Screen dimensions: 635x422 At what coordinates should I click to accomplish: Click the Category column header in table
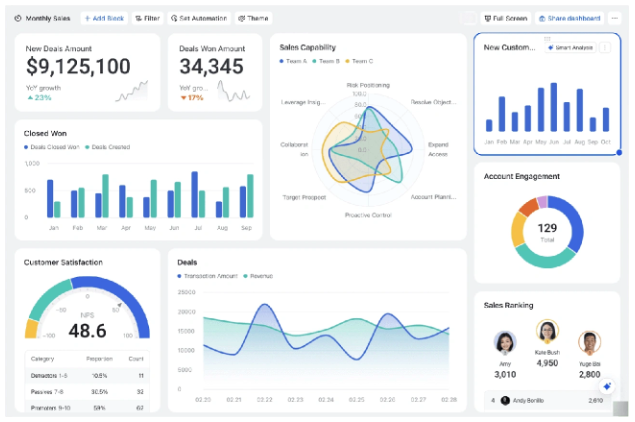pos(43,357)
